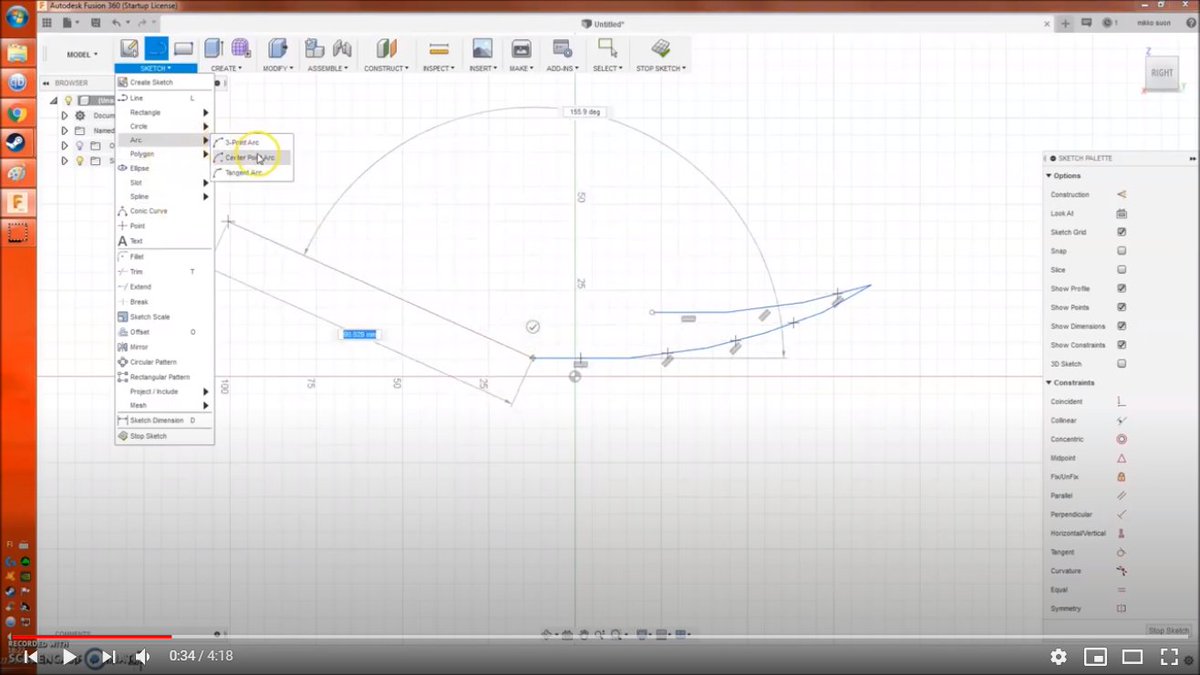Select Center Point Arc from Arc submenu
Viewport: 1200px width, 675px height.
click(252, 158)
